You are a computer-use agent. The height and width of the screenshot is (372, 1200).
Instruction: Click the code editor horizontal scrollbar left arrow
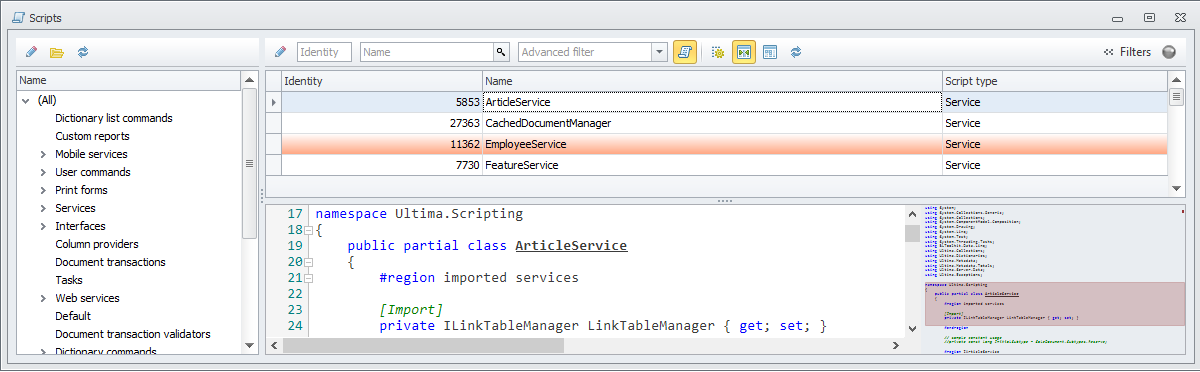(x=275, y=345)
